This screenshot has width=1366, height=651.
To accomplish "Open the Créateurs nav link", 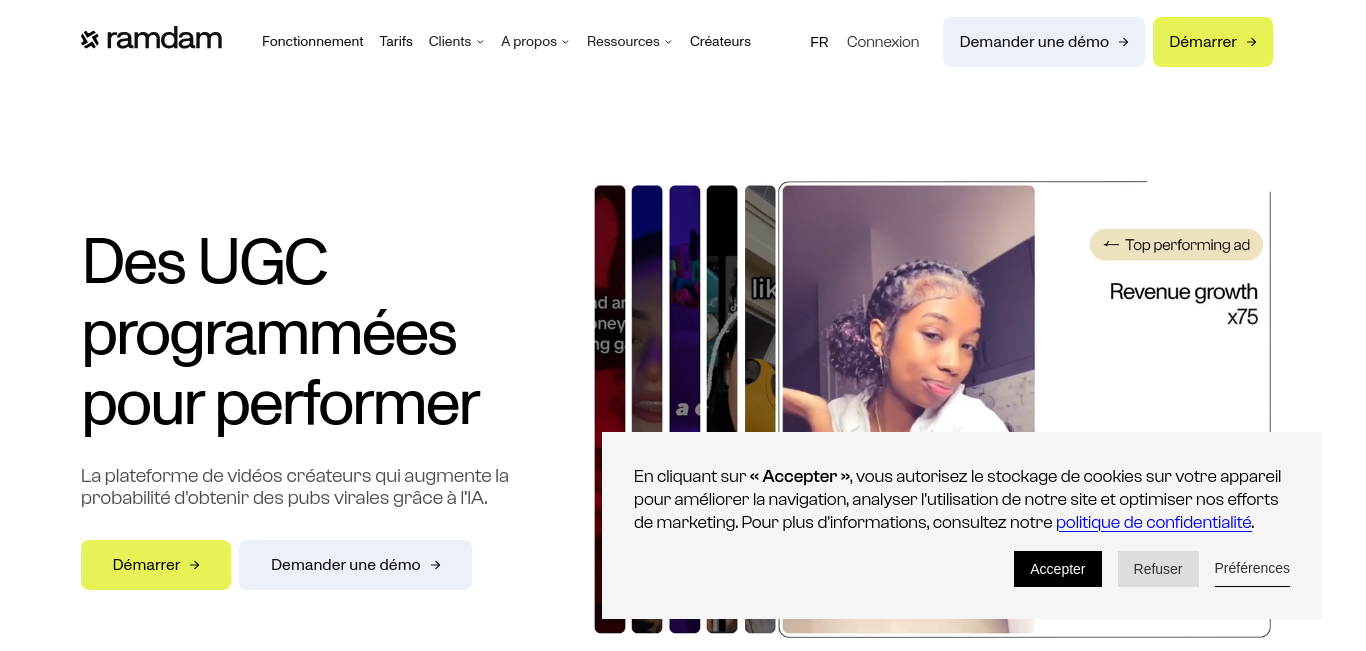I will pos(720,42).
